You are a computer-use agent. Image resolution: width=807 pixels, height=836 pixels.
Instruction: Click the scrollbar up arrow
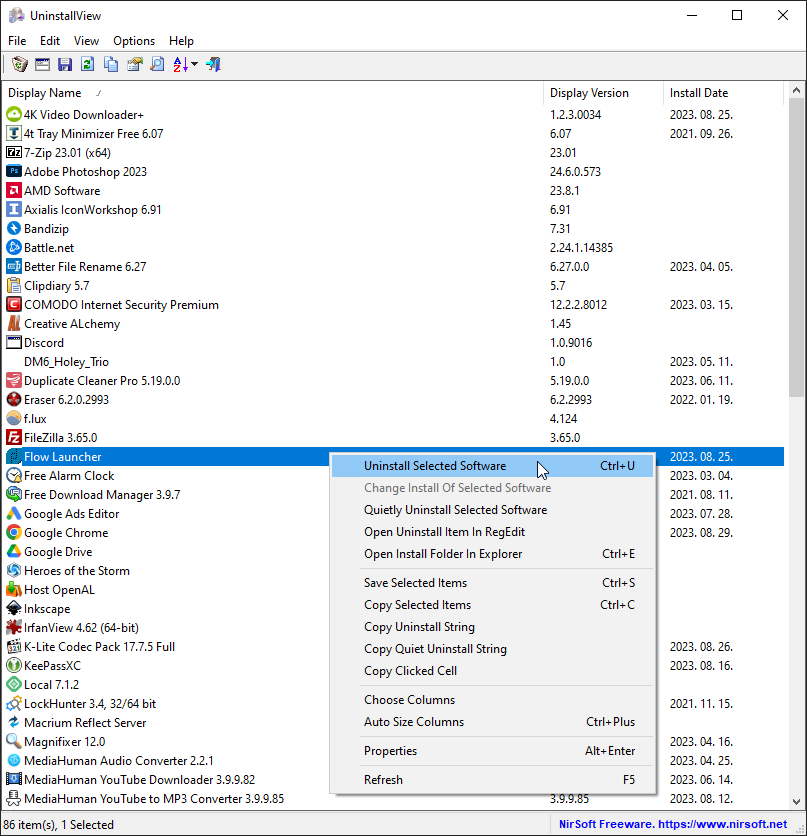click(796, 91)
